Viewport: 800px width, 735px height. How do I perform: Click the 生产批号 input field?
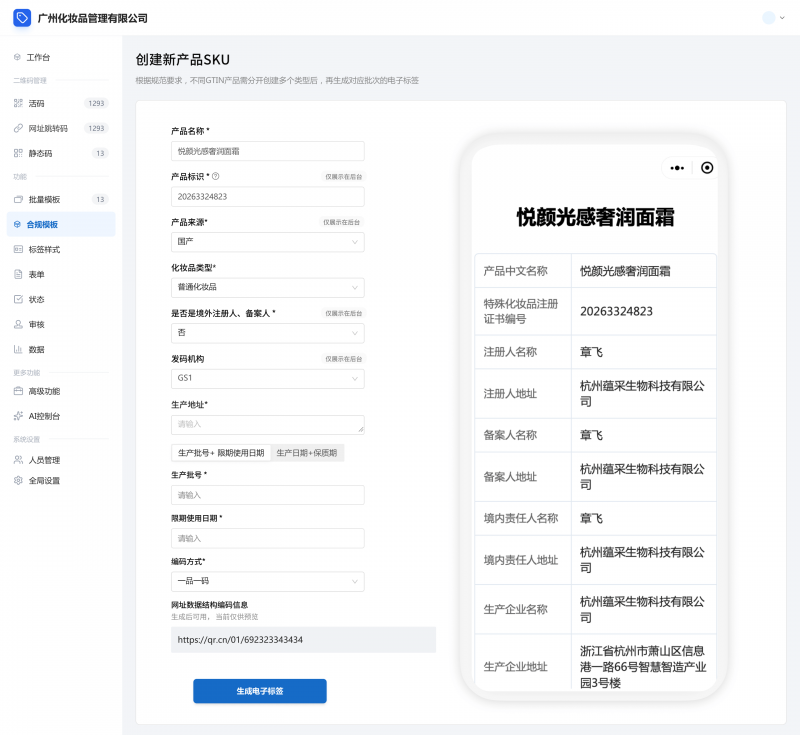click(267, 495)
